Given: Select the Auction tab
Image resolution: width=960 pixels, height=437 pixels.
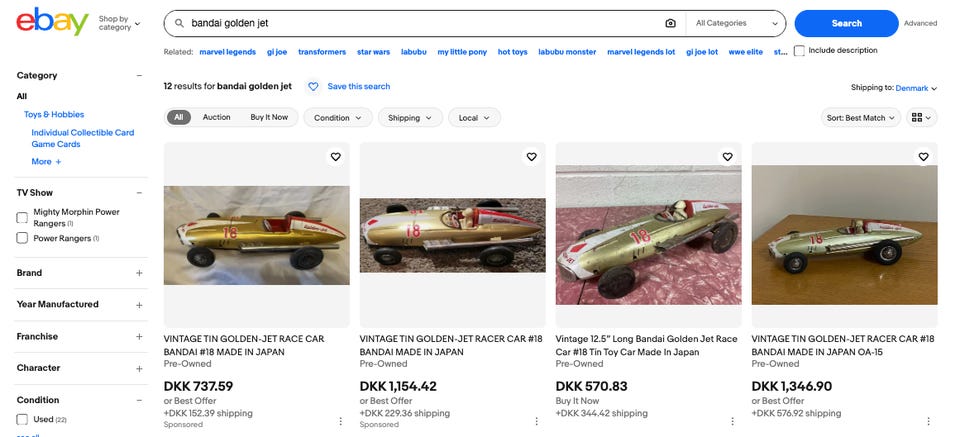Looking at the screenshot, I should click(216, 117).
